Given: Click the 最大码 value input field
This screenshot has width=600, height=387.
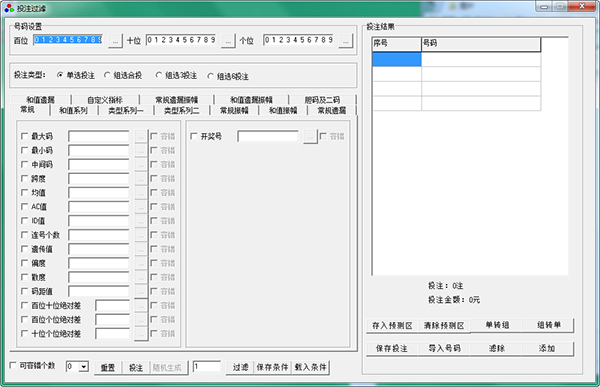Looking at the screenshot, I should (99, 136).
